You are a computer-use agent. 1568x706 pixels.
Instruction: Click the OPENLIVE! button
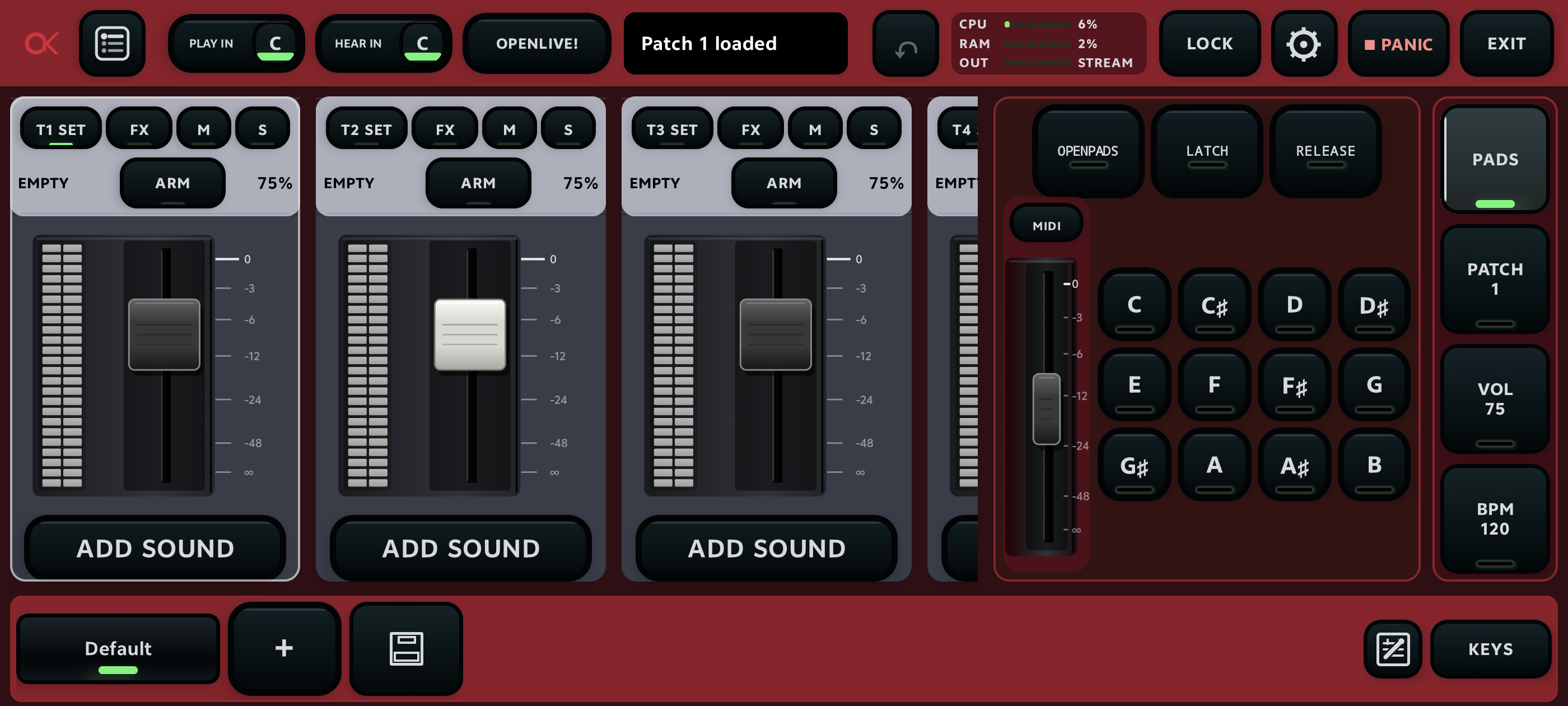[x=536, y=43]
